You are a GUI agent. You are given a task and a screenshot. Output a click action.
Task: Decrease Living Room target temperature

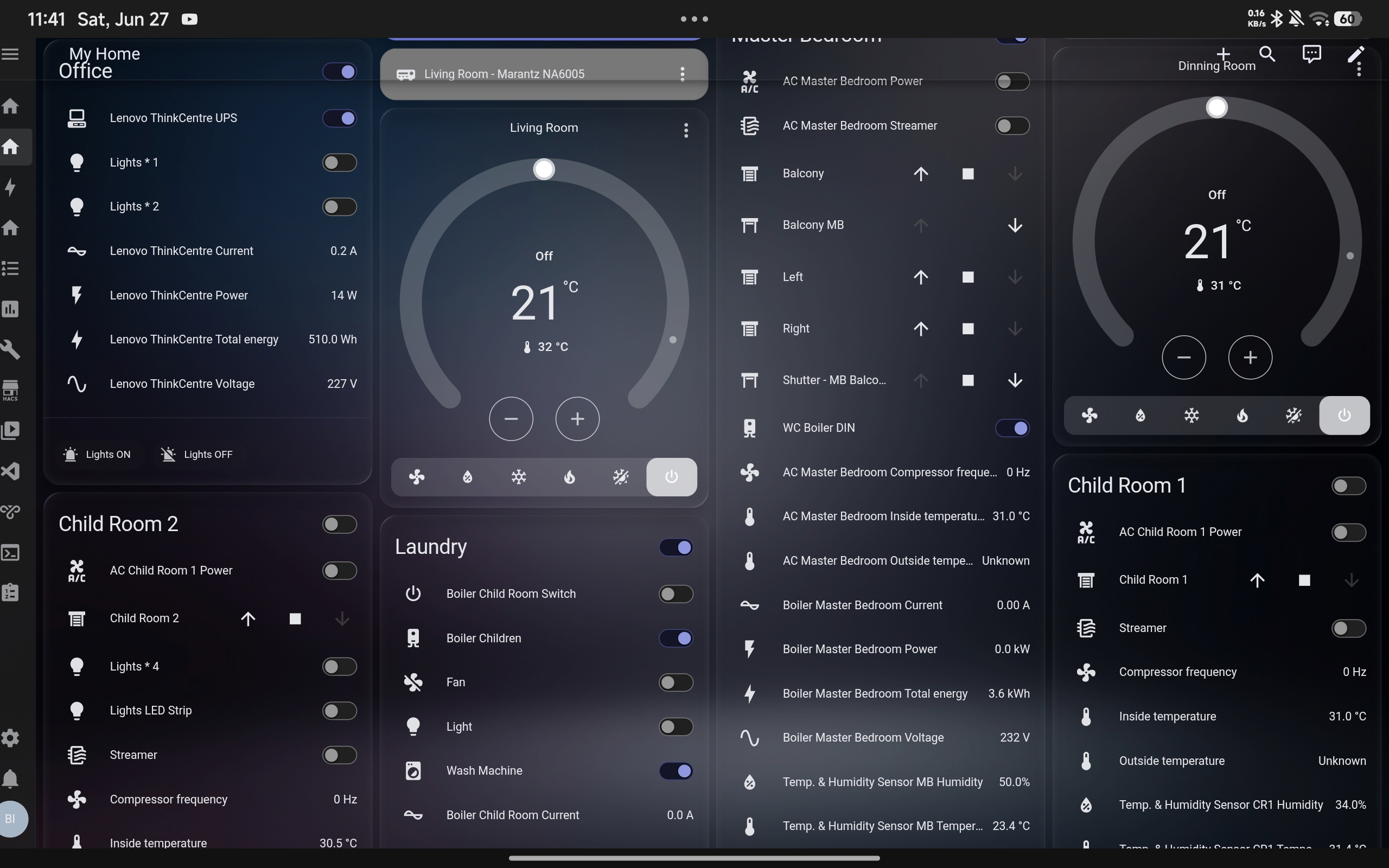coord(511,419)
